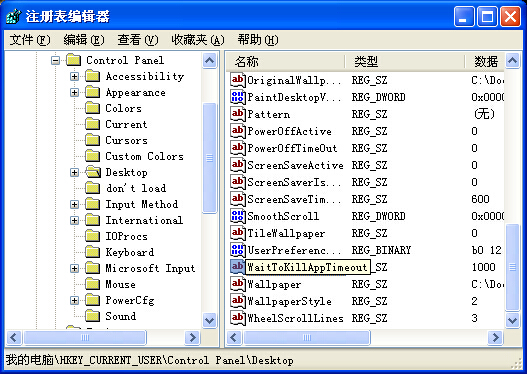Click the DWORD icon for PaintDesktopV...
The image size is (527, 374).
pos(238,97)
